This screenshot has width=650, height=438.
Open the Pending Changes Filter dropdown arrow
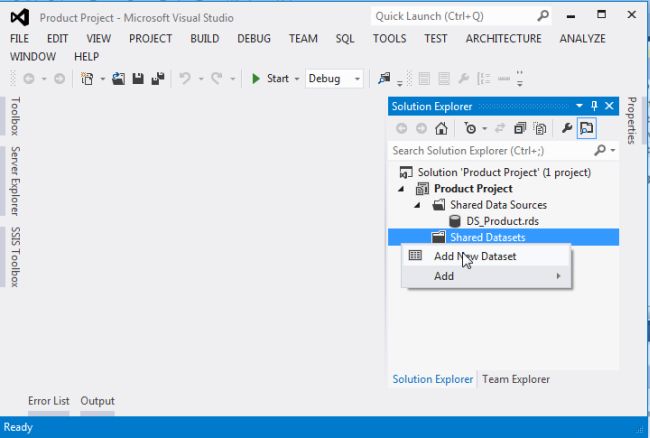(x=485, y=129)
